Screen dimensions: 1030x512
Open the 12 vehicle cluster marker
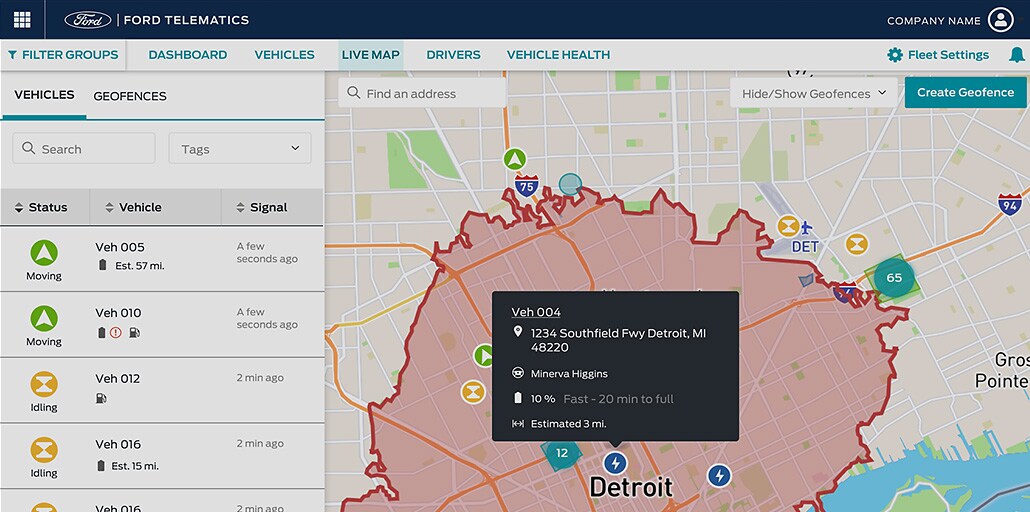click(562, 453)
